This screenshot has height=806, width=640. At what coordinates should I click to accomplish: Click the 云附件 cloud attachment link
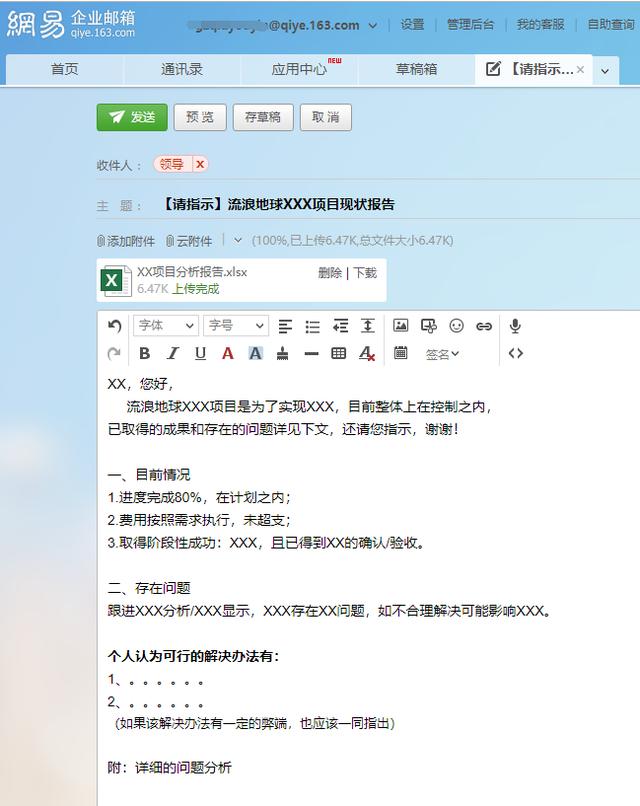(189, 241)
